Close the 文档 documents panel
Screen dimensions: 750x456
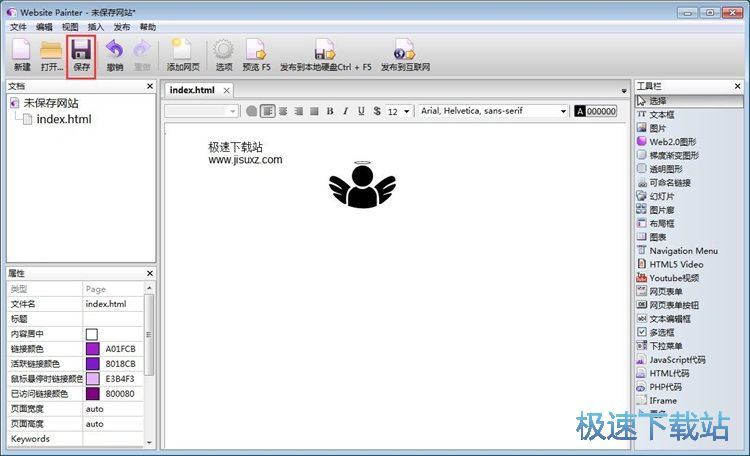point(150,86)
